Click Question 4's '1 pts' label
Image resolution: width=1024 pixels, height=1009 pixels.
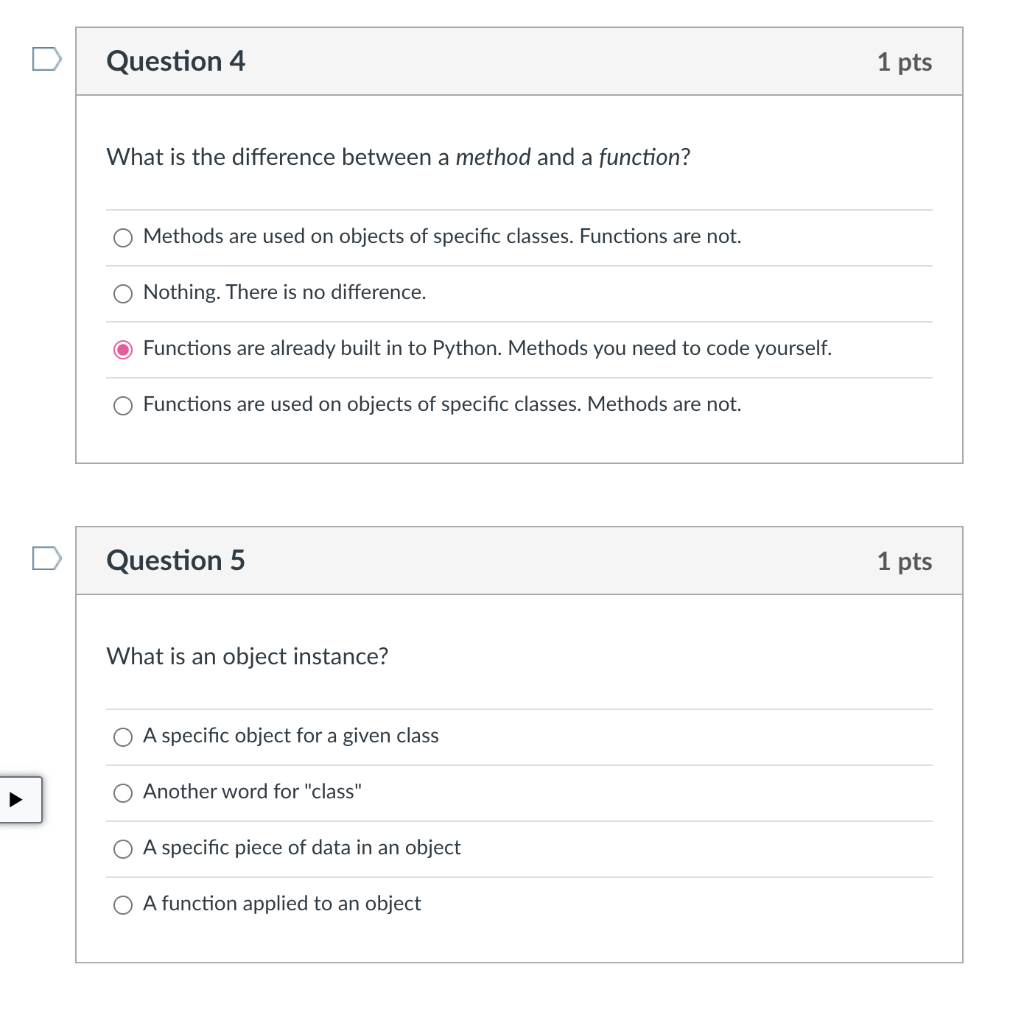(904, 62)
